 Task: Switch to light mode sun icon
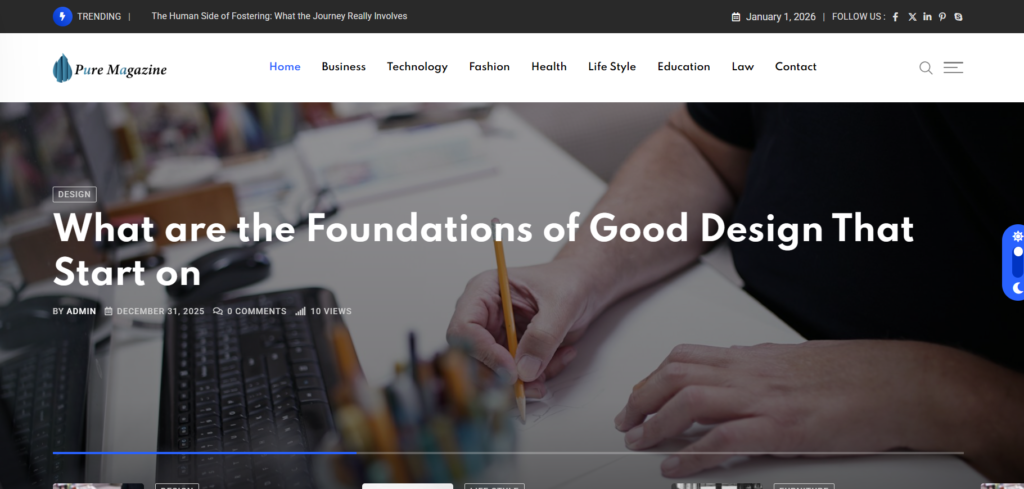pos(1017,236)
